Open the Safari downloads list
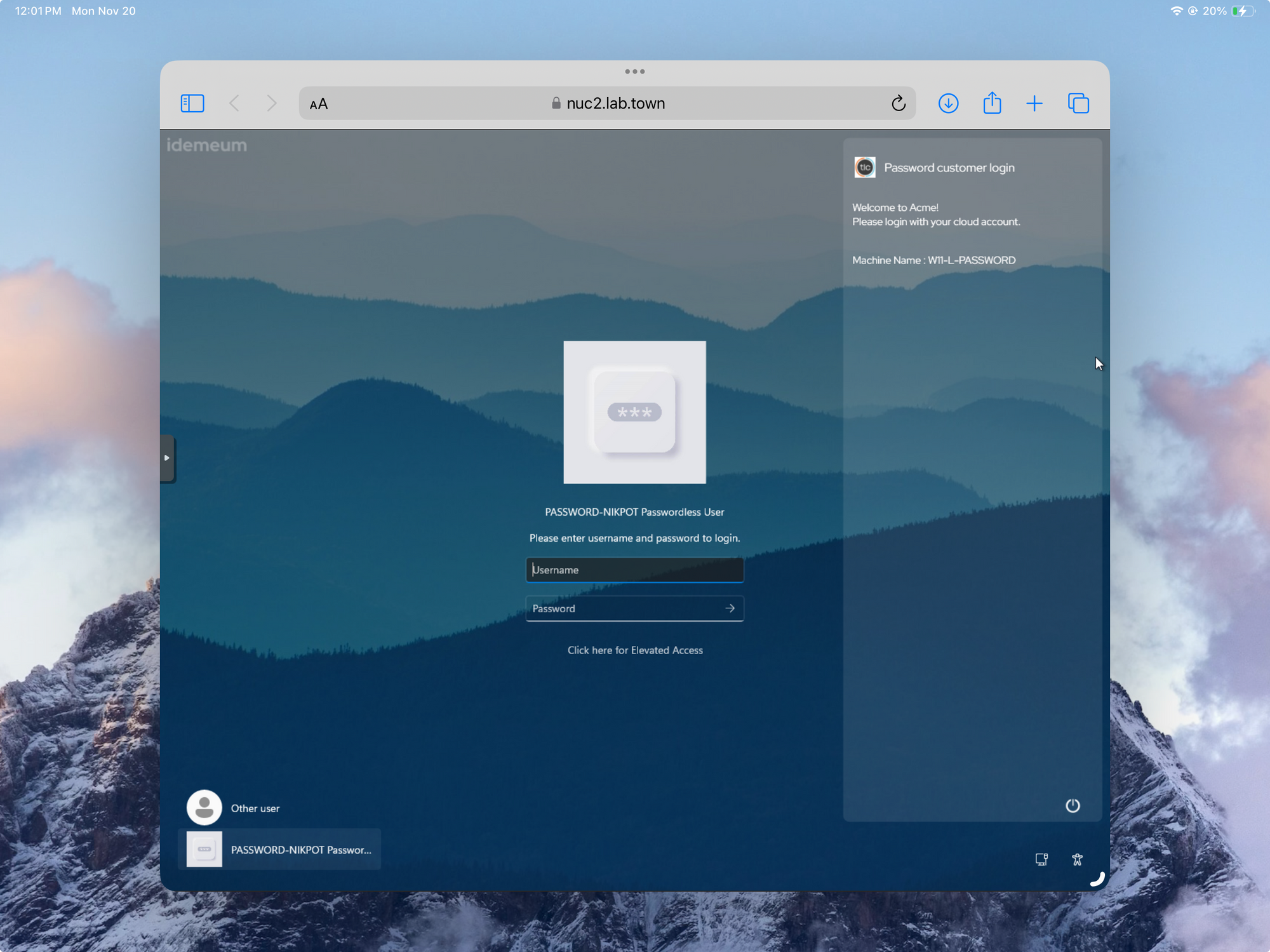The height and width of the screenshot is (952, 1270). coord(948,103)
